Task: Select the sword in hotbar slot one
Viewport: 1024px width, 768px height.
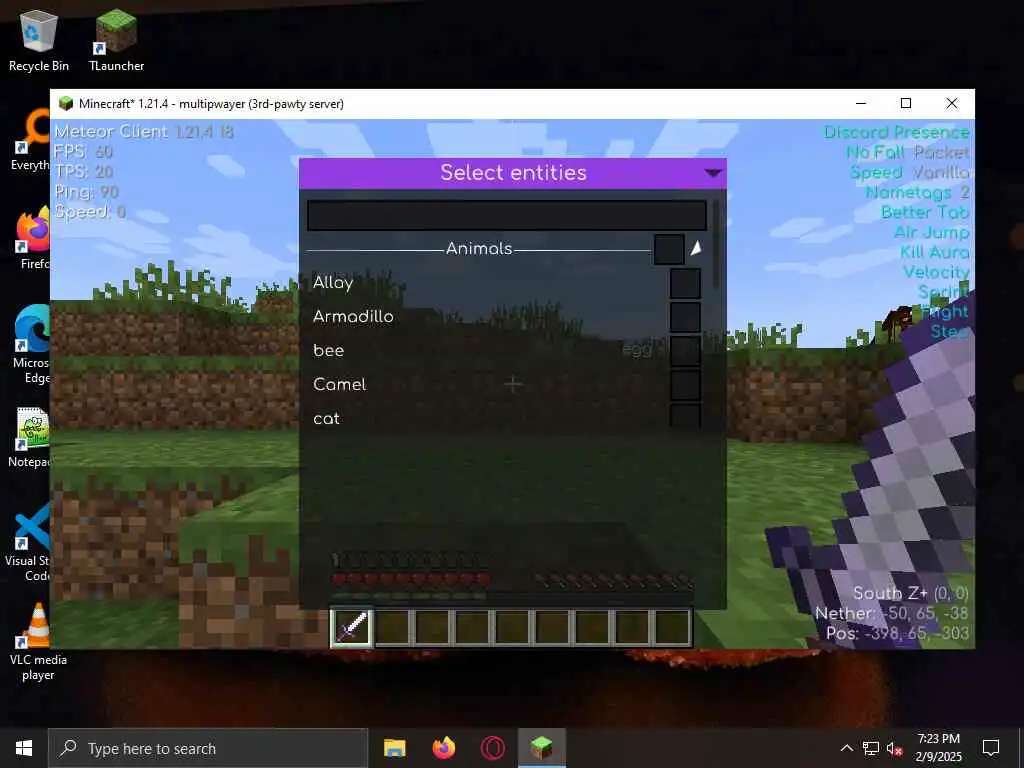Action: pos(352,628)
